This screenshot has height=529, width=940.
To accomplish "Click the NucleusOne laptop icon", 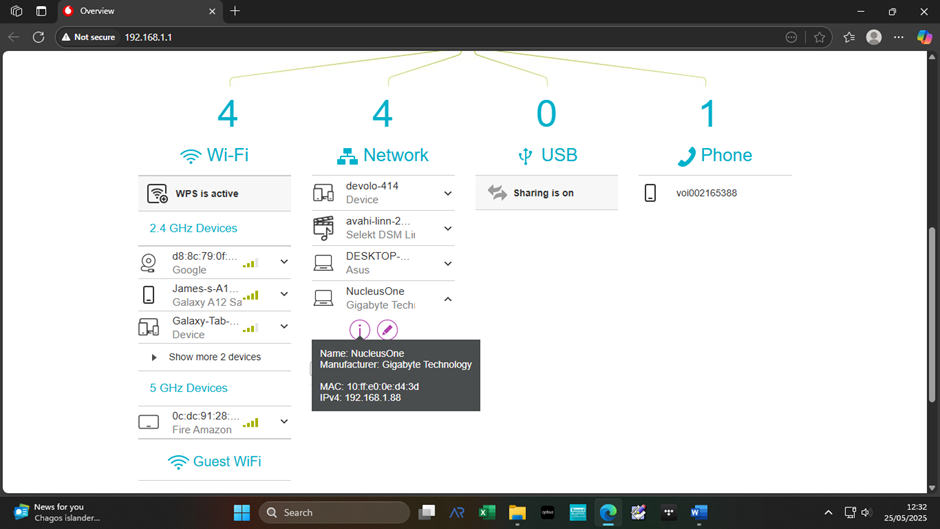I will click(323, 298).
